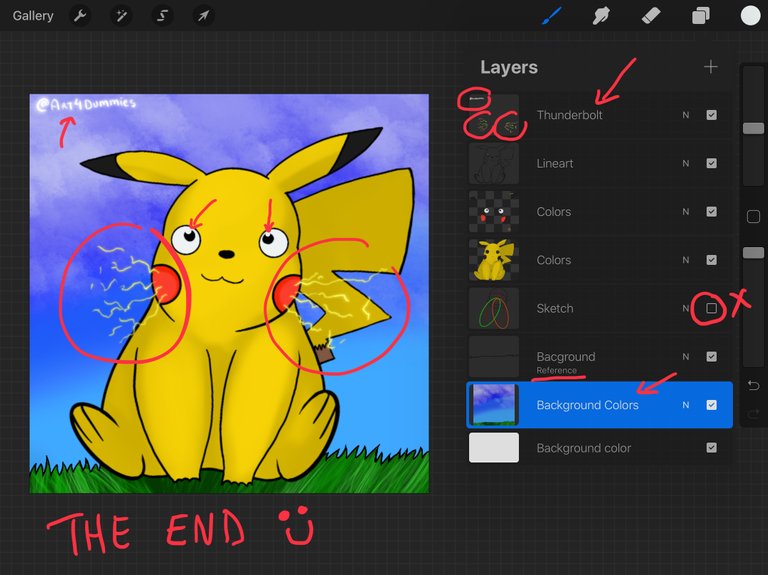Select the Background color row label
The height and width of the screenshot is (575, 768).
coord(583,448)
